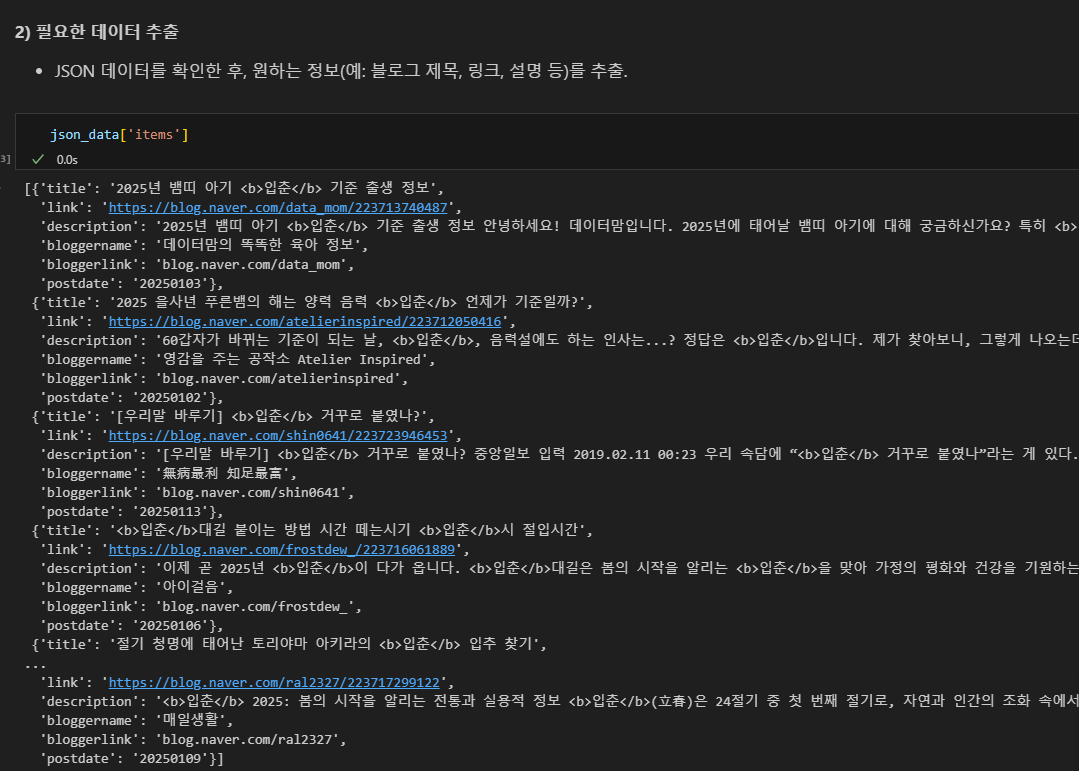Open the atelierinspired blog post link
Viewport: 1079px width, 771px height.
tap(305, 321)
